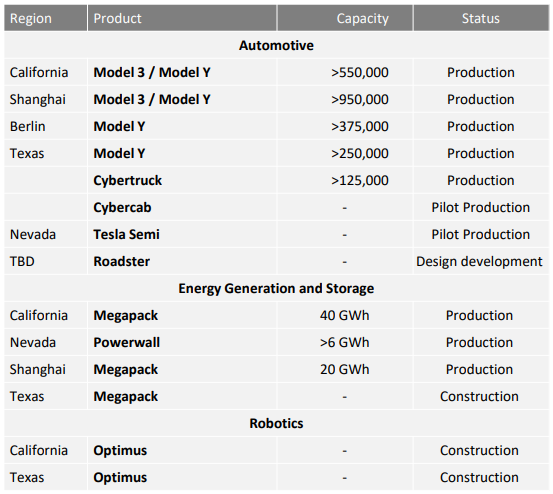
Task: Click Megapack in the 40 GWh row
Action: [126, 316]
